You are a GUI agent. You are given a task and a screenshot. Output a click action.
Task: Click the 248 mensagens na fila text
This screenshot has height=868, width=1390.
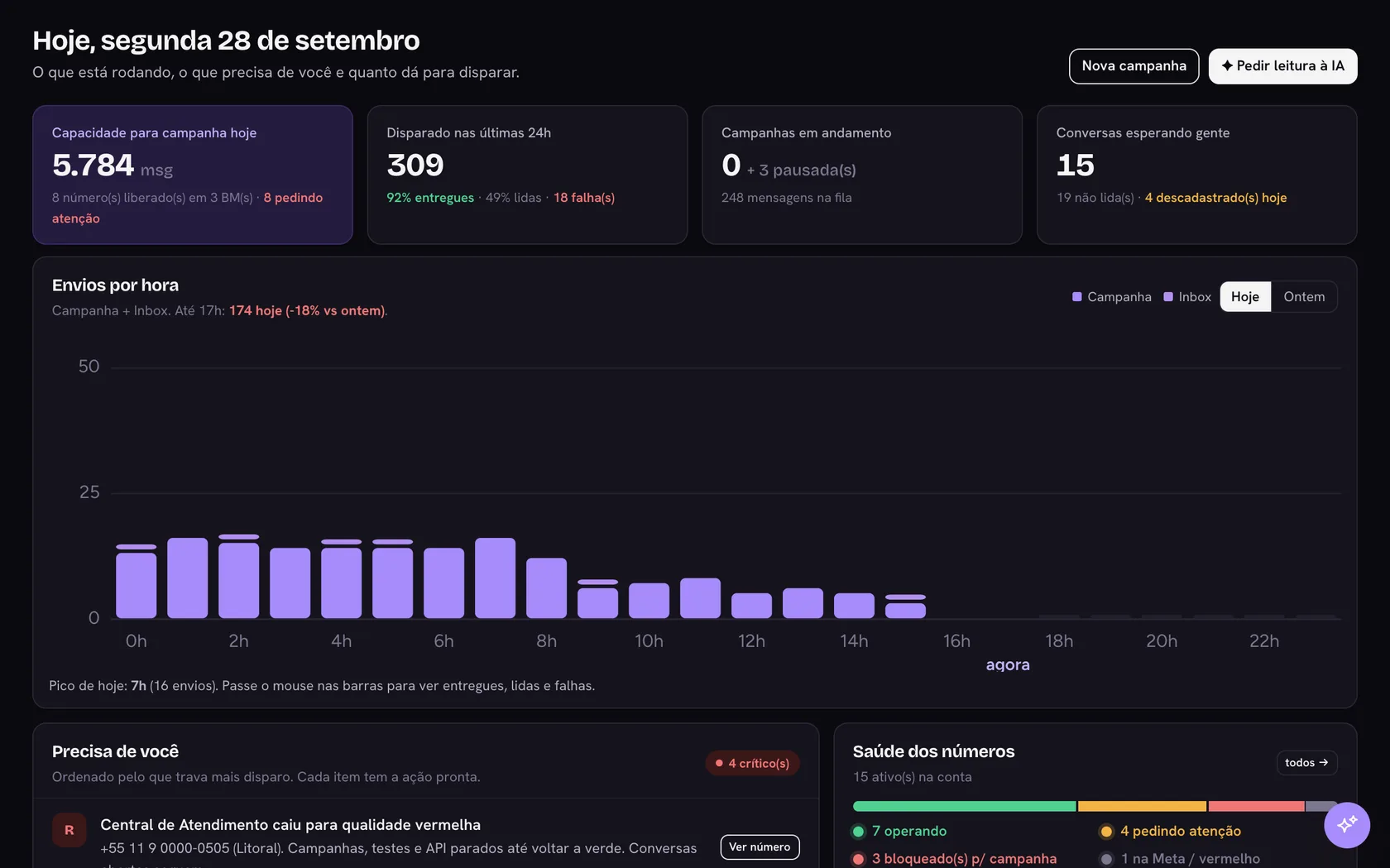(787, 198)
